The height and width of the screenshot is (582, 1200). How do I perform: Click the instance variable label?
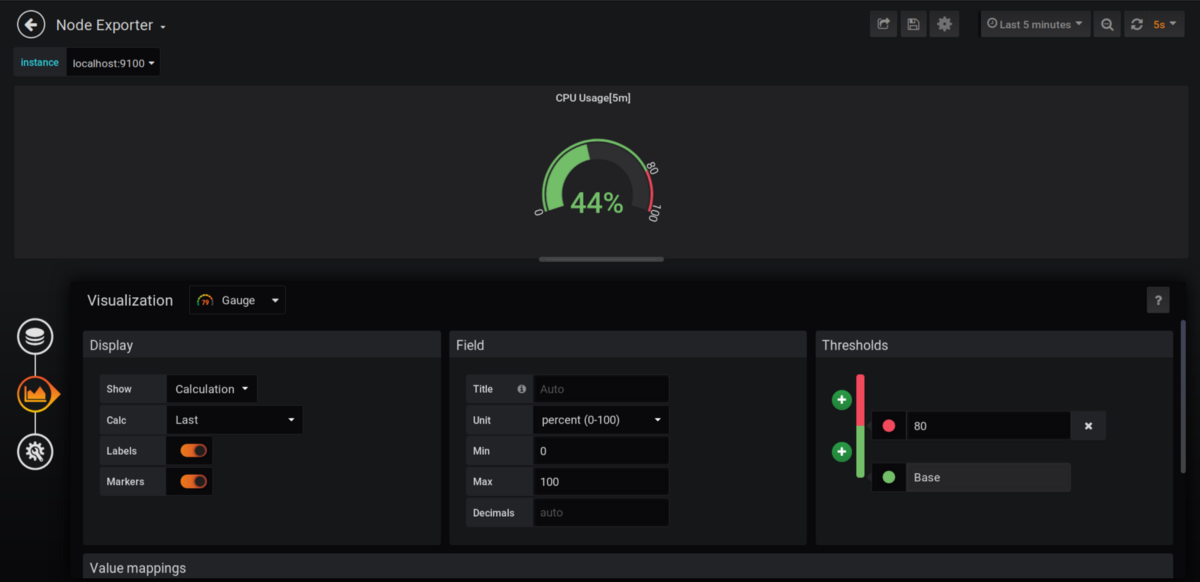tap(40, 63)
